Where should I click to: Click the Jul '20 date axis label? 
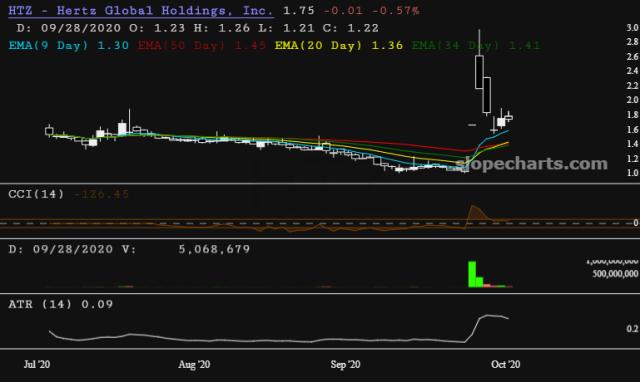(x=37, y=364)
